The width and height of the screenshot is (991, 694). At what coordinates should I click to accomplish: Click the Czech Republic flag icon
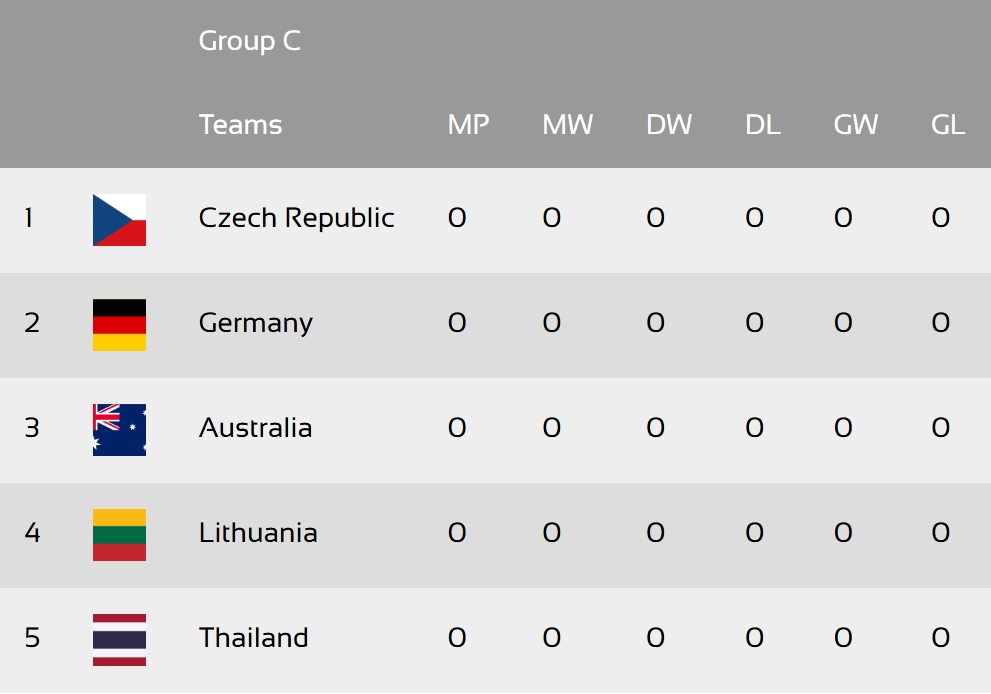coord(119,220)
